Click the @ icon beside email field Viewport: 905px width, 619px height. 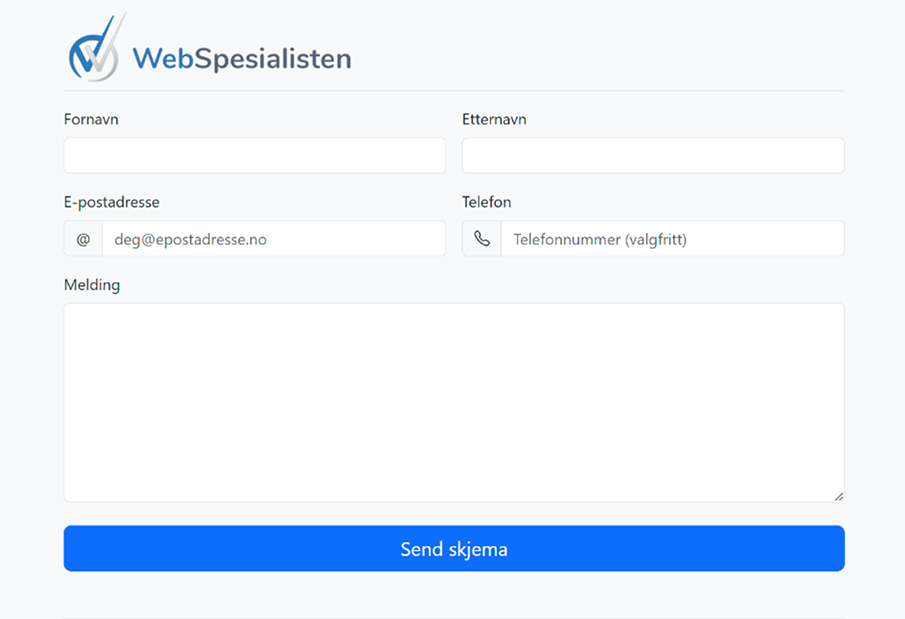[x=83, y=239]
